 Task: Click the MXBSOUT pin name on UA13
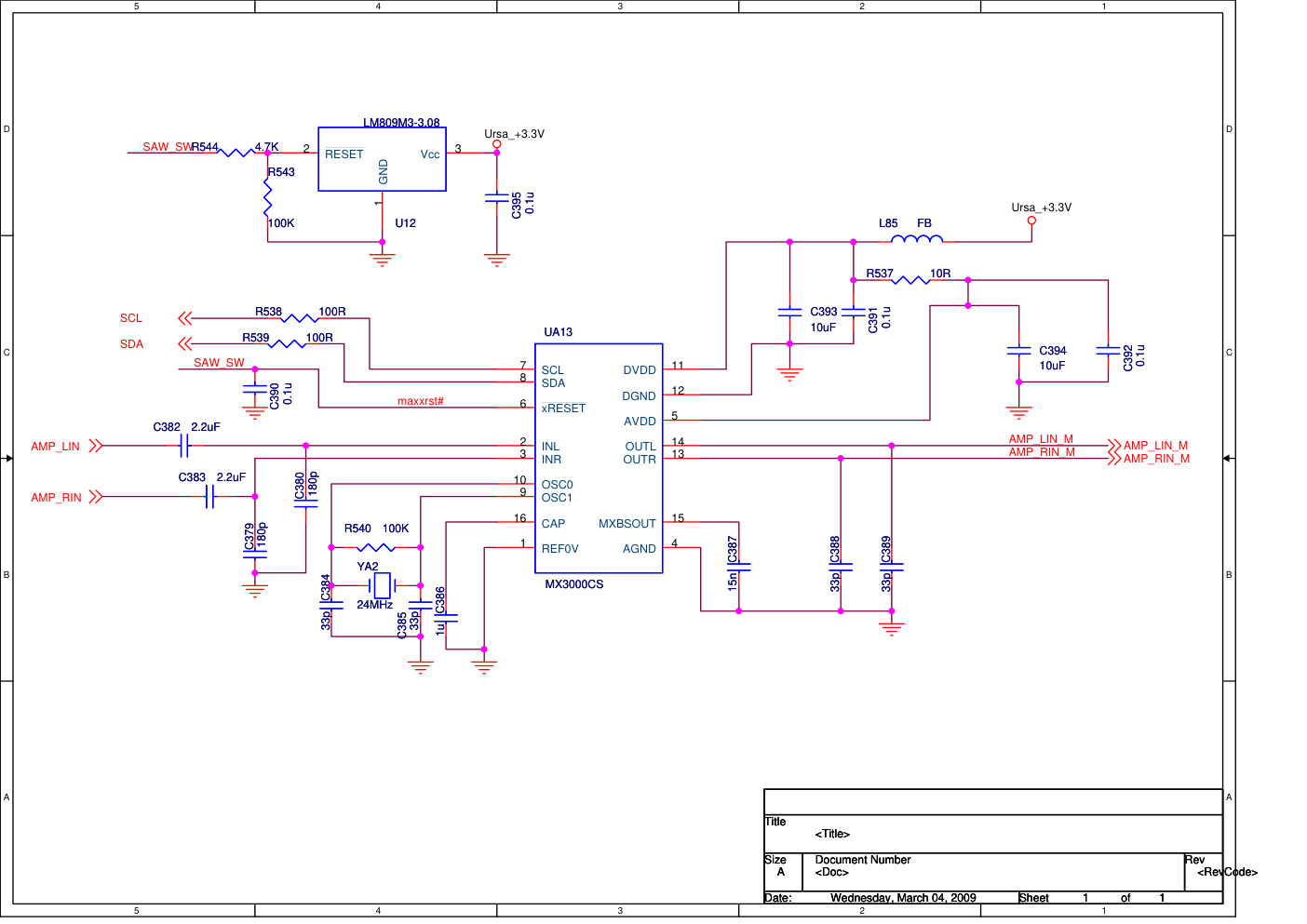627,524
